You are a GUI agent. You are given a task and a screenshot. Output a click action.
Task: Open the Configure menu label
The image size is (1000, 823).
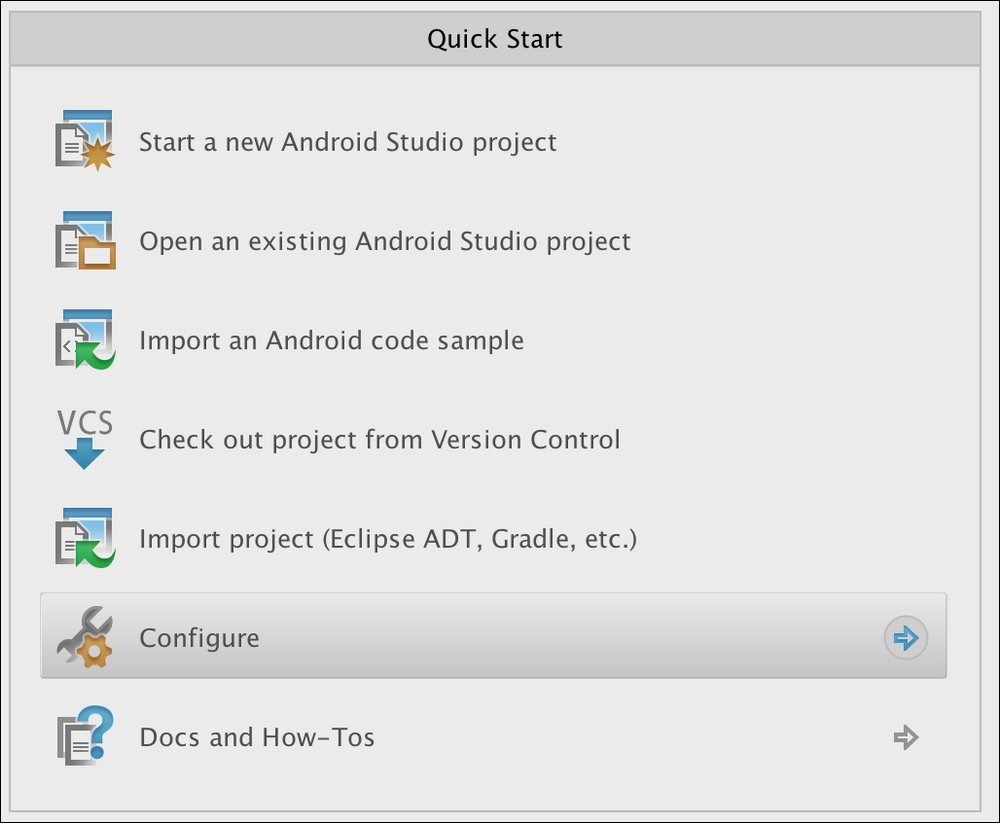199,638
